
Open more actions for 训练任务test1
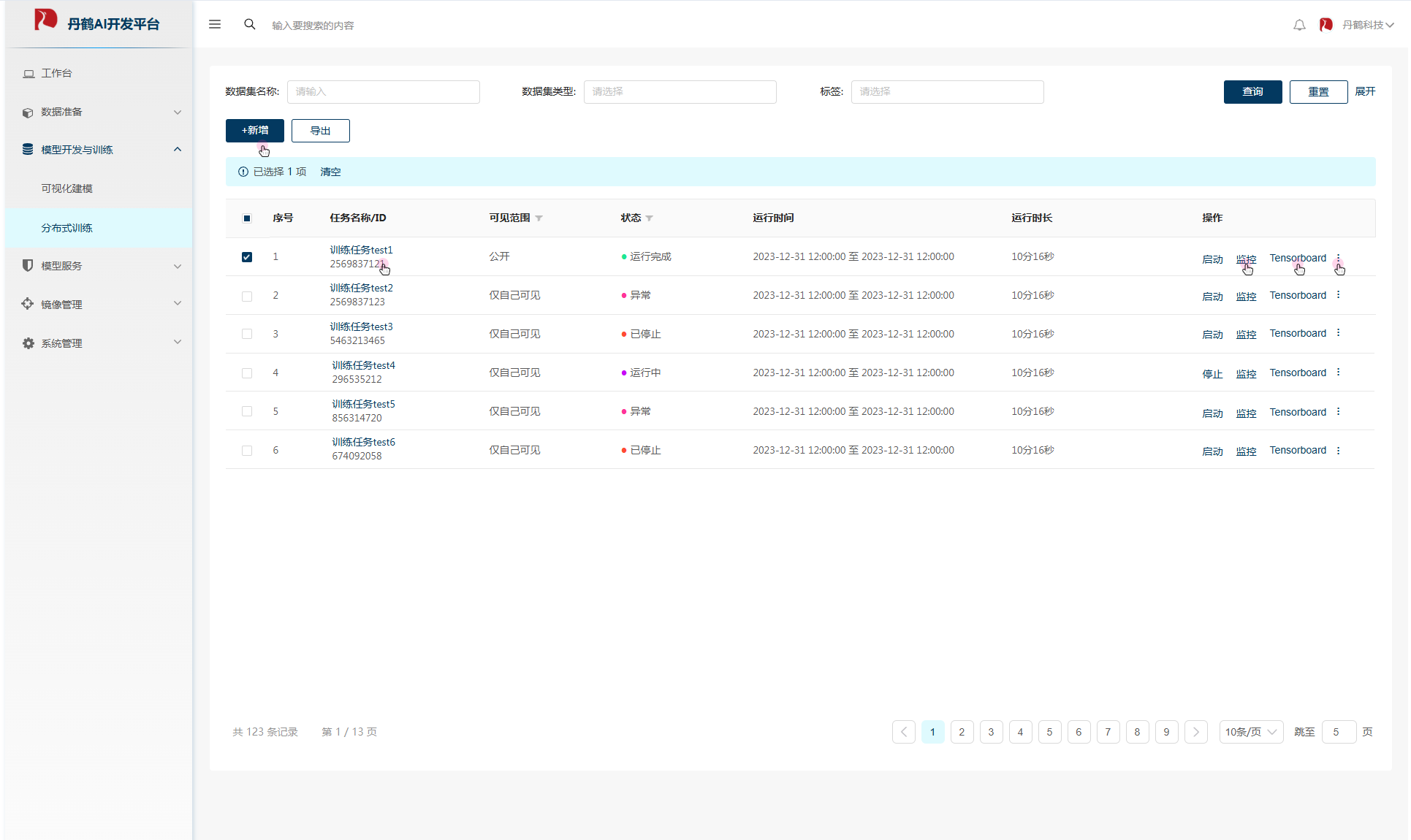[x=1338, y=258]
